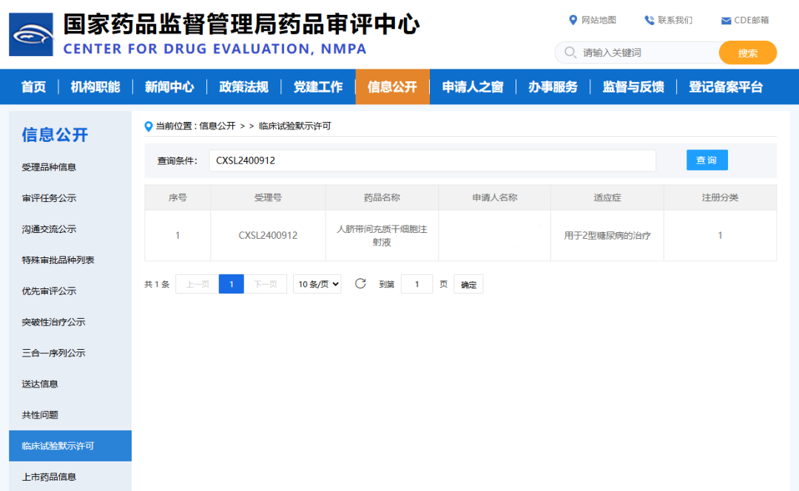This screenshot has width=799, height=491.
Task: Click the page number jump input
Action: [416, 285]
